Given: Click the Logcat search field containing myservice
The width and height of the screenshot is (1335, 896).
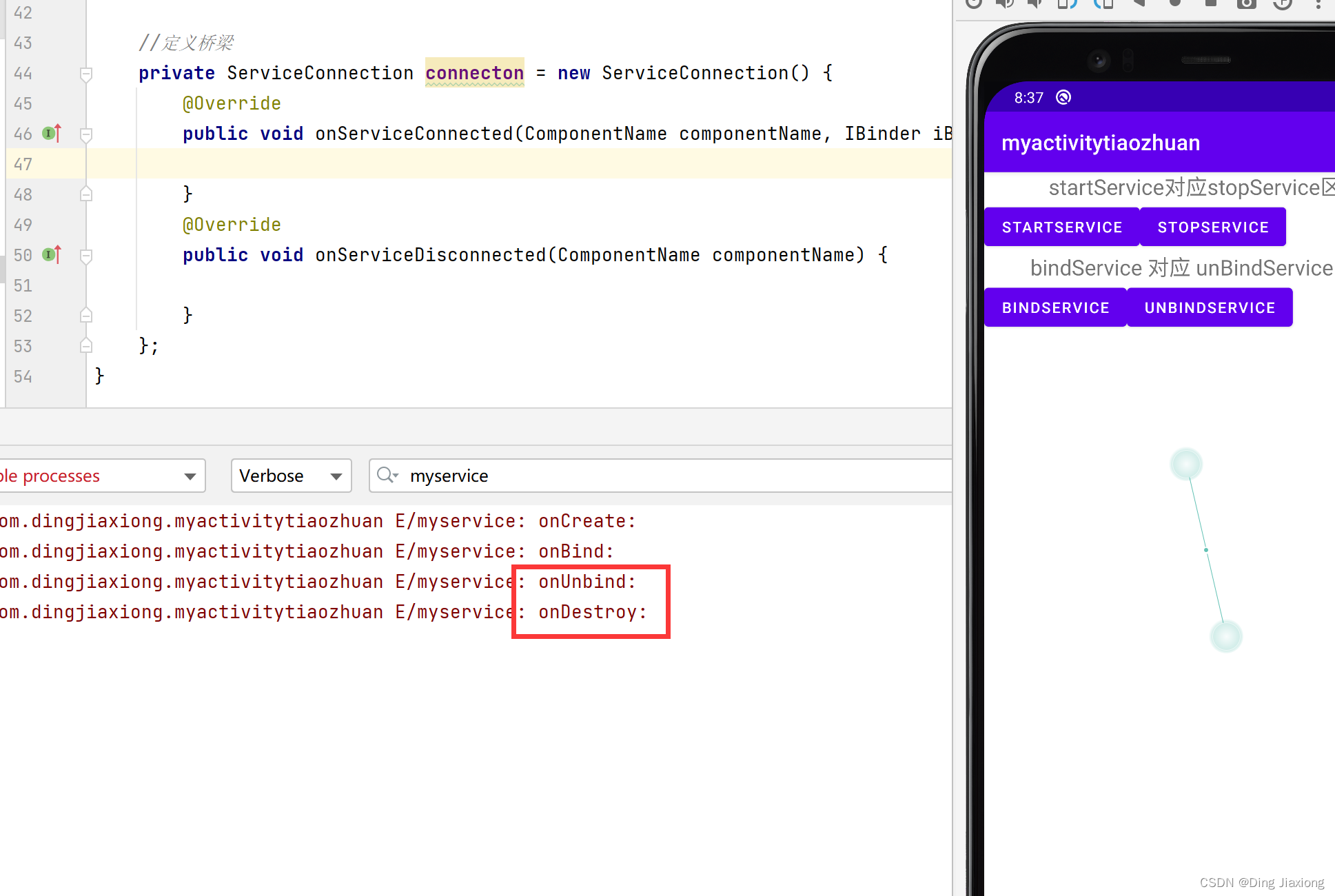Looking at the screenshot, I should coord(660,476).
